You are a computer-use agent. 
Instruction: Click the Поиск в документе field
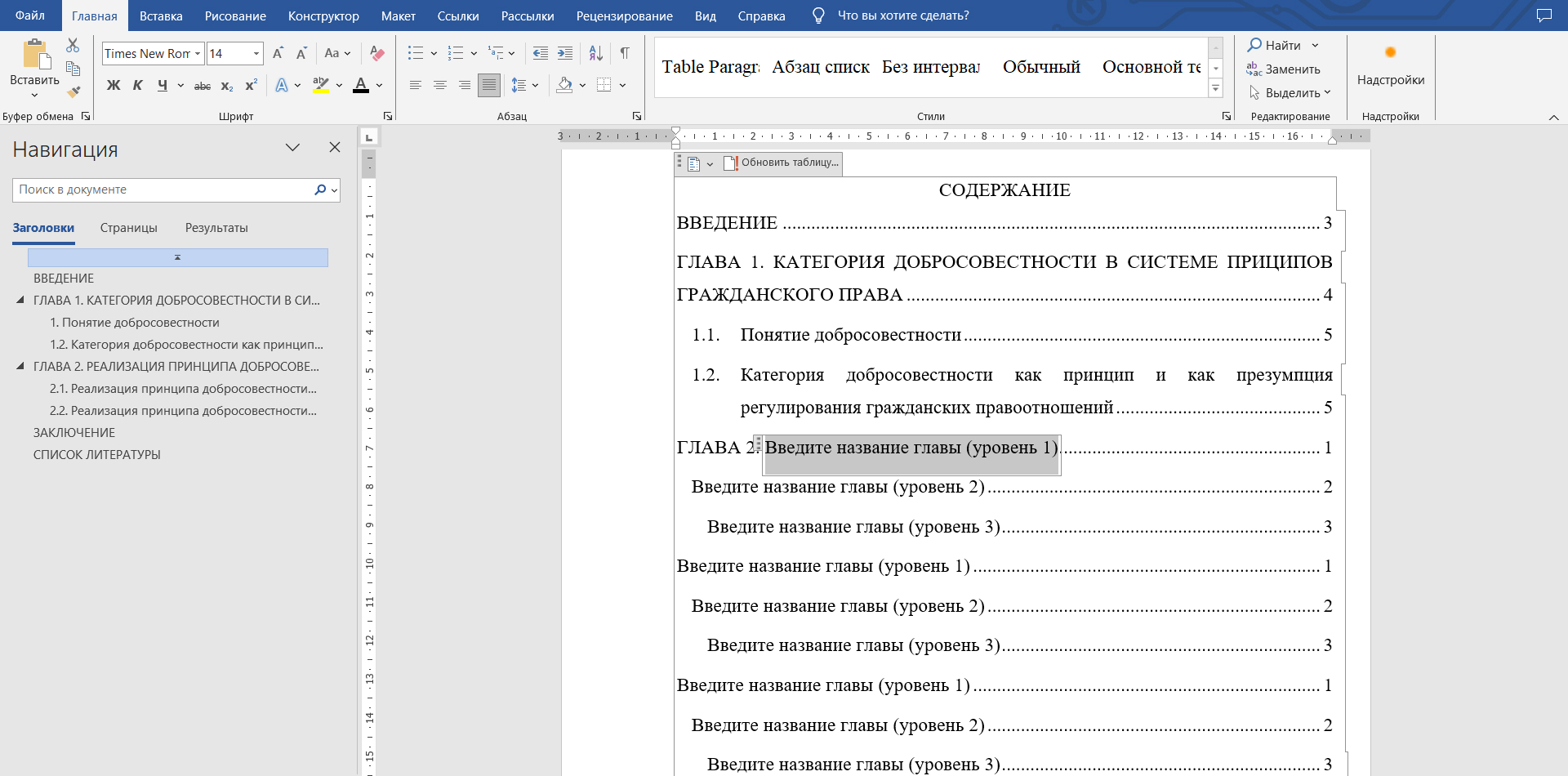pyautogui.click(x=162, y=190)
